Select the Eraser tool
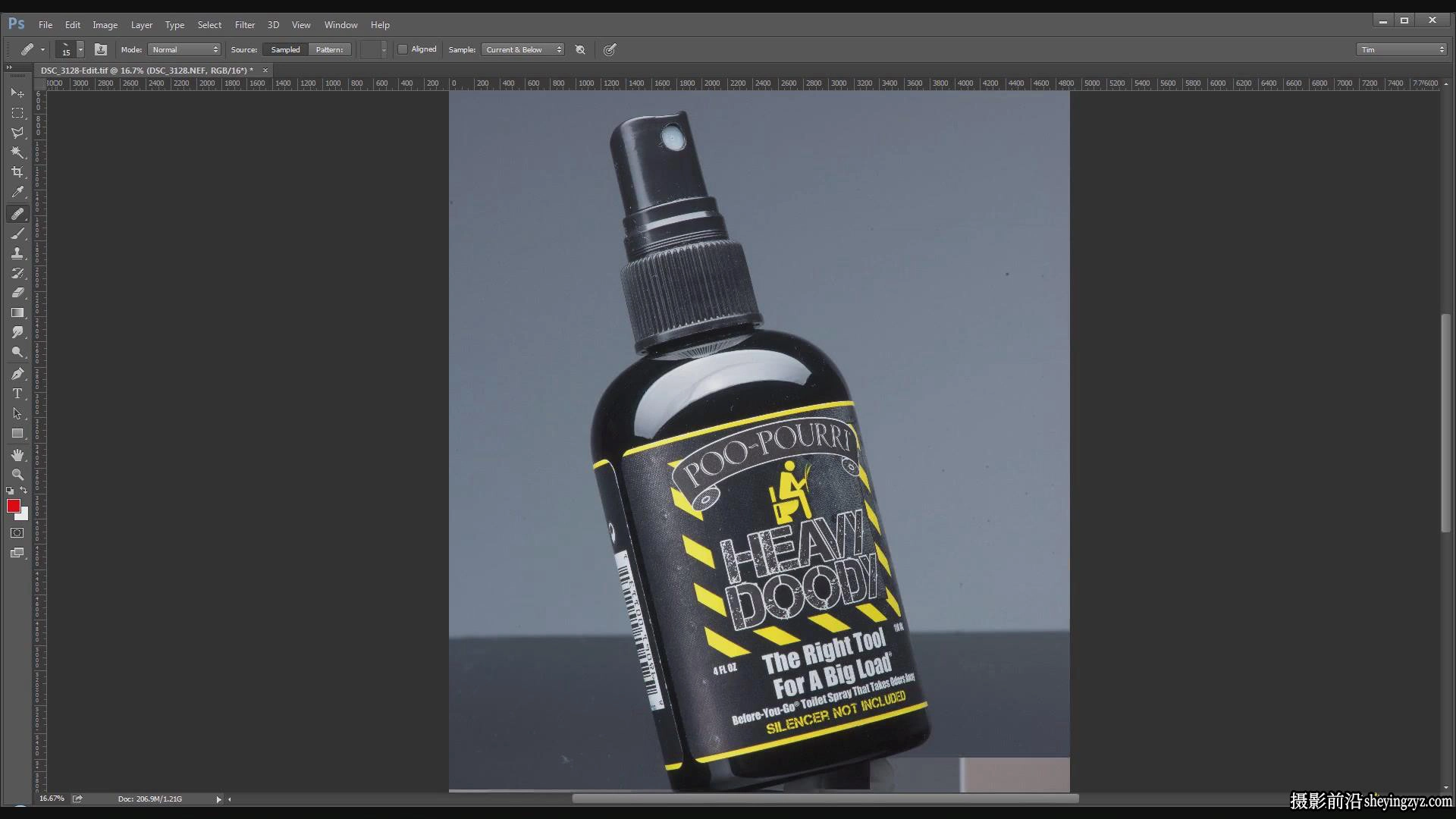Screen dimensions: 1456x819 click(17, 293)
